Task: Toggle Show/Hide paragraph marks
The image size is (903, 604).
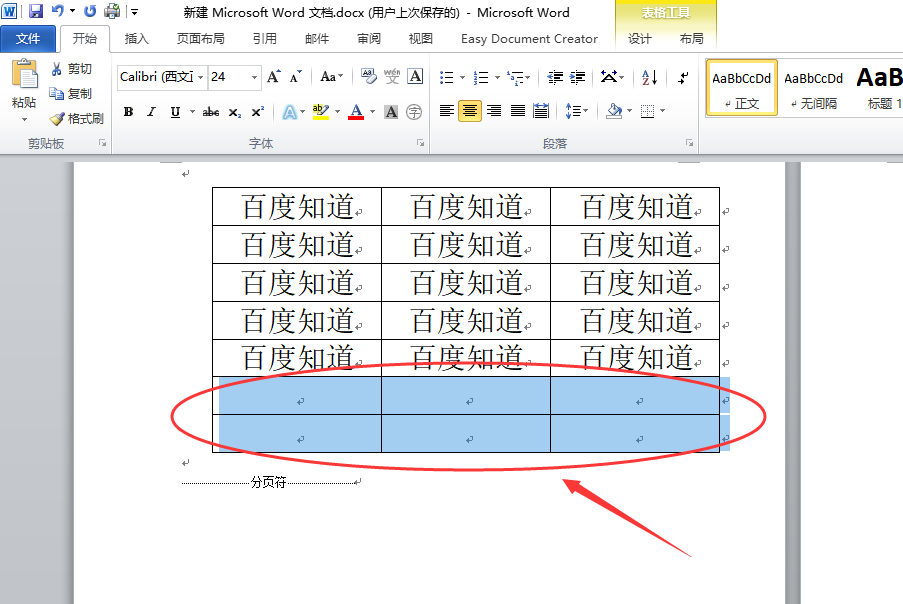Action: coord(684,77)
